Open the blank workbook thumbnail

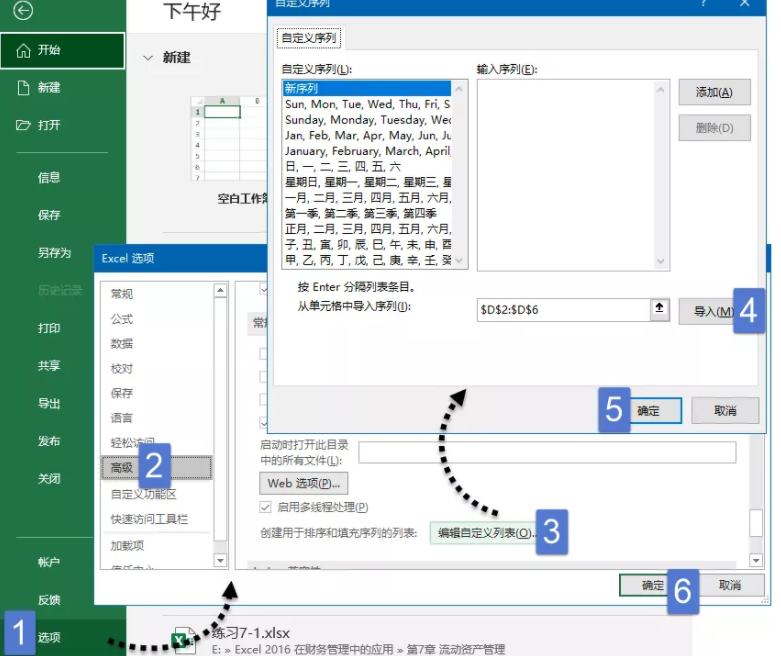[229, 138]
